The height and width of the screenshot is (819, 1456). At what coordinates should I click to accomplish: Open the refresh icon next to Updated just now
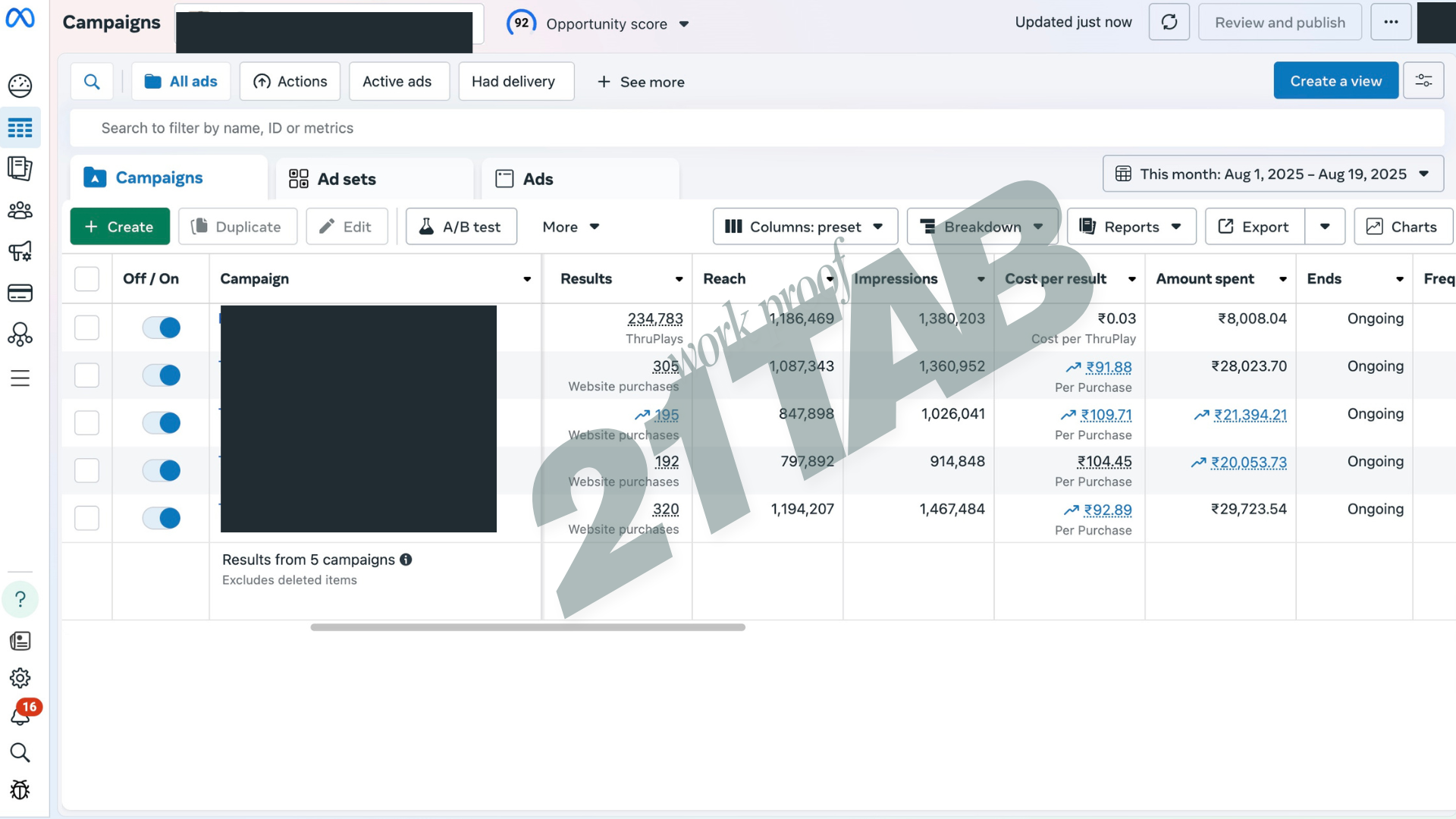tap(1169, 22)
